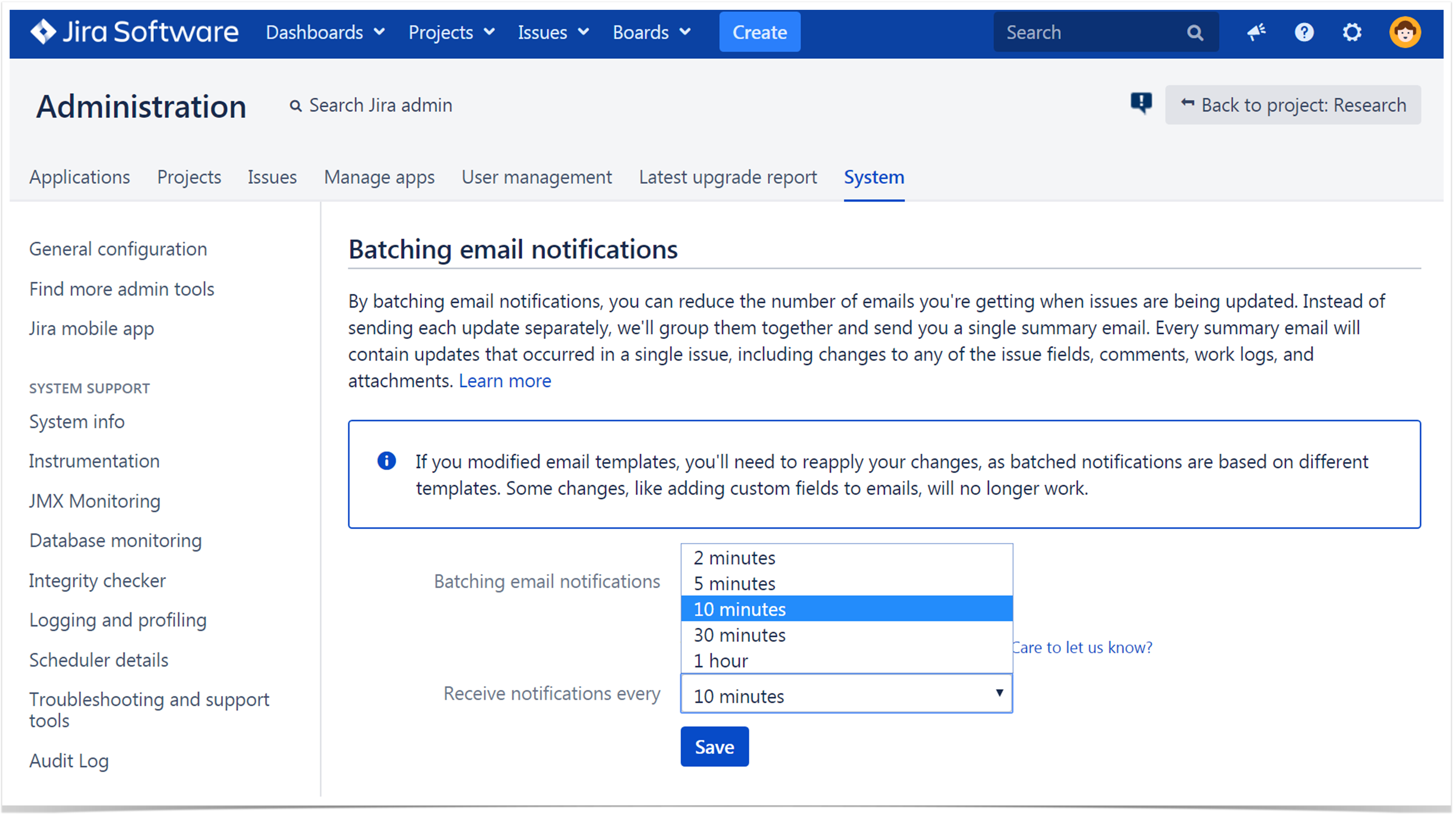The image size is (1456, 816).
Task: Click the Create button
Action: click(x=760, y=32)
